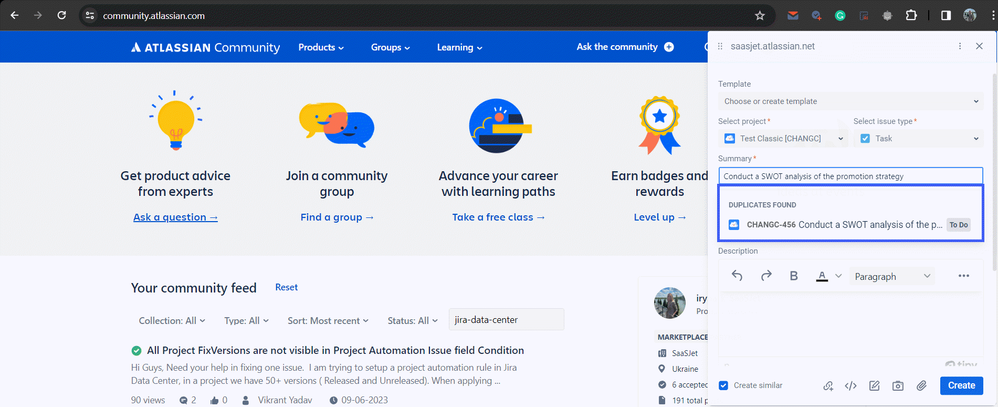Screen dimensions: 998x407
Task: Go back in browser history
Action: (x=15, y=16)
